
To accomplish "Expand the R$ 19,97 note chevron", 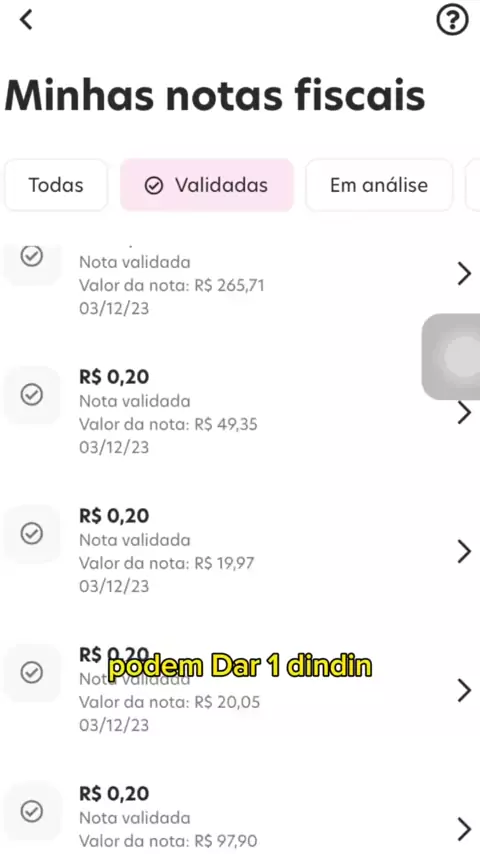I will point(464,551).
